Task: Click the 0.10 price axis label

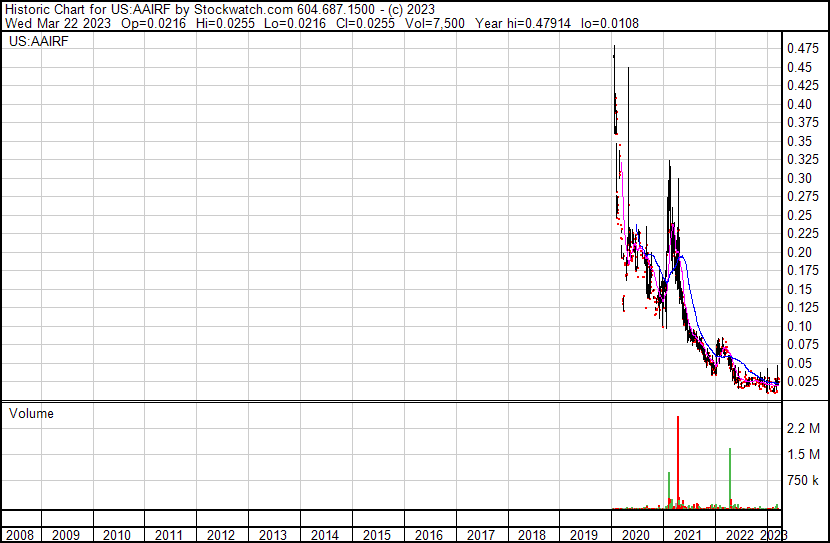Action: [x=799, y=326]
